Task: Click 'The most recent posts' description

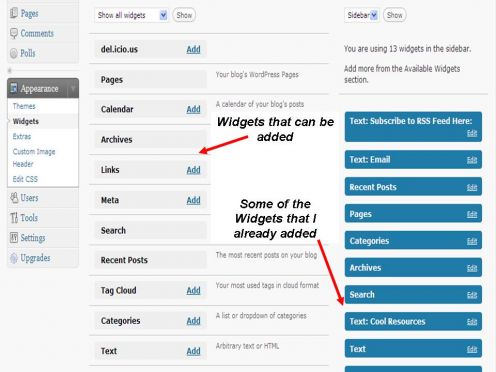Action: point(266,255)
